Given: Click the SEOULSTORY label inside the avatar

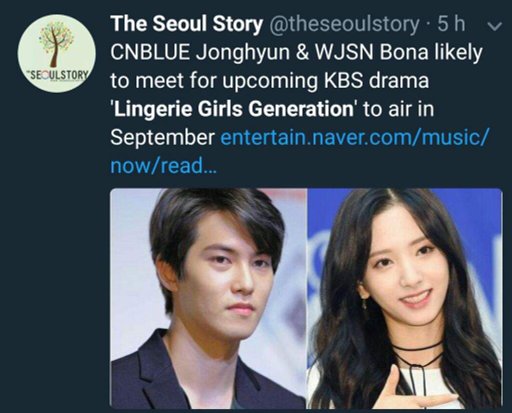Looking at the screenshot, I should 59,75.
